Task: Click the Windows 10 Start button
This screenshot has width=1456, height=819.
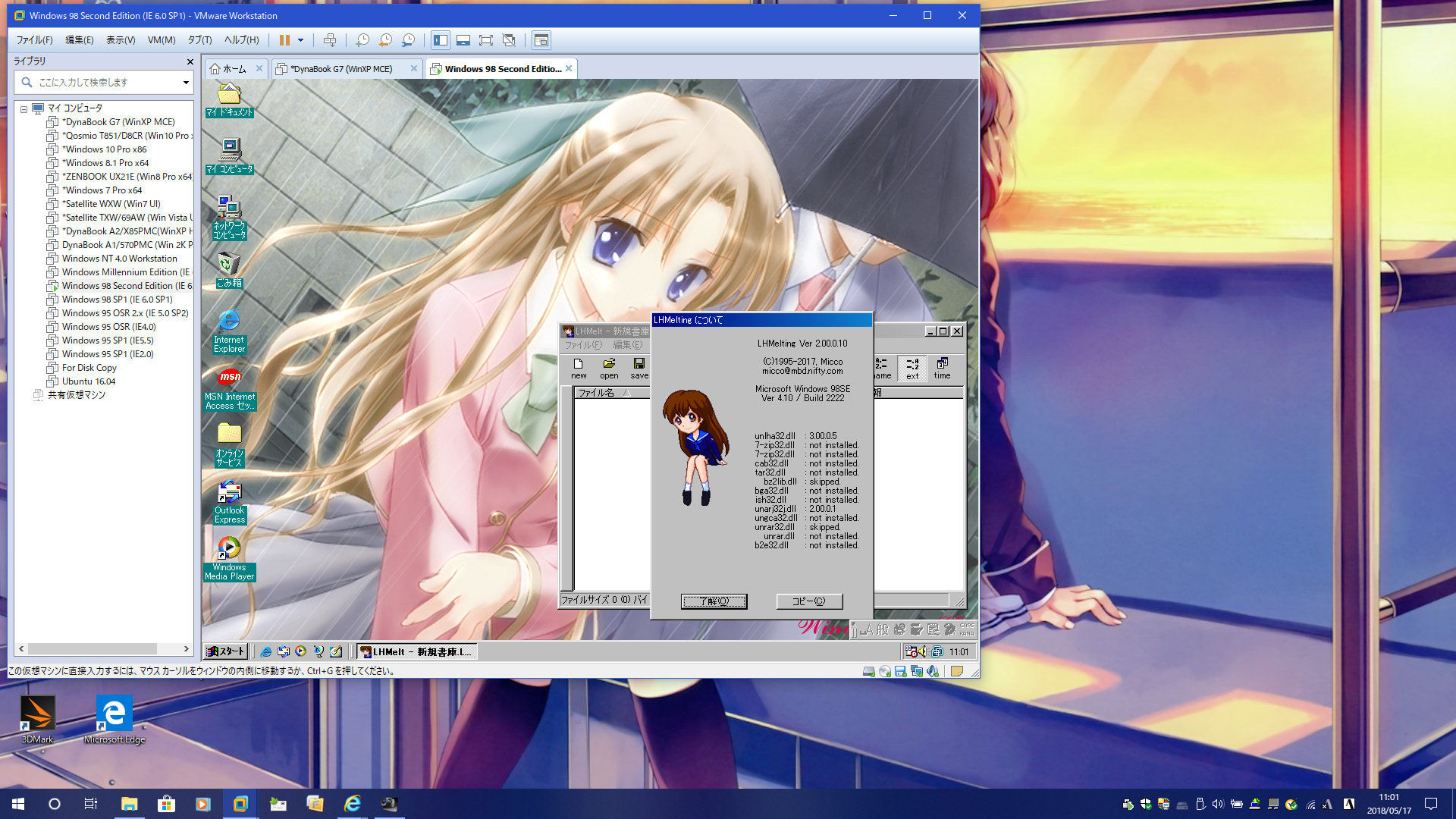Action: click(x=18, y=804)
